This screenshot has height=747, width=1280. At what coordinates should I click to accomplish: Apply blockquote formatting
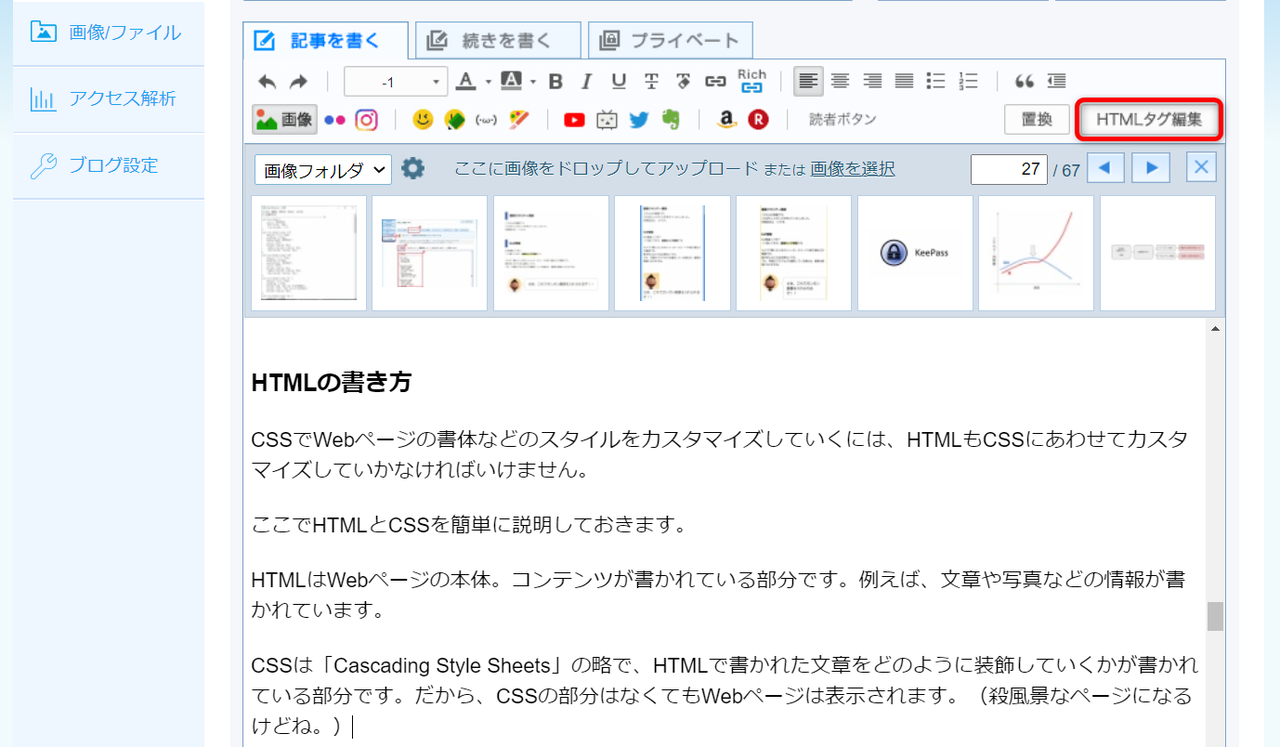tap(1024, 82)
